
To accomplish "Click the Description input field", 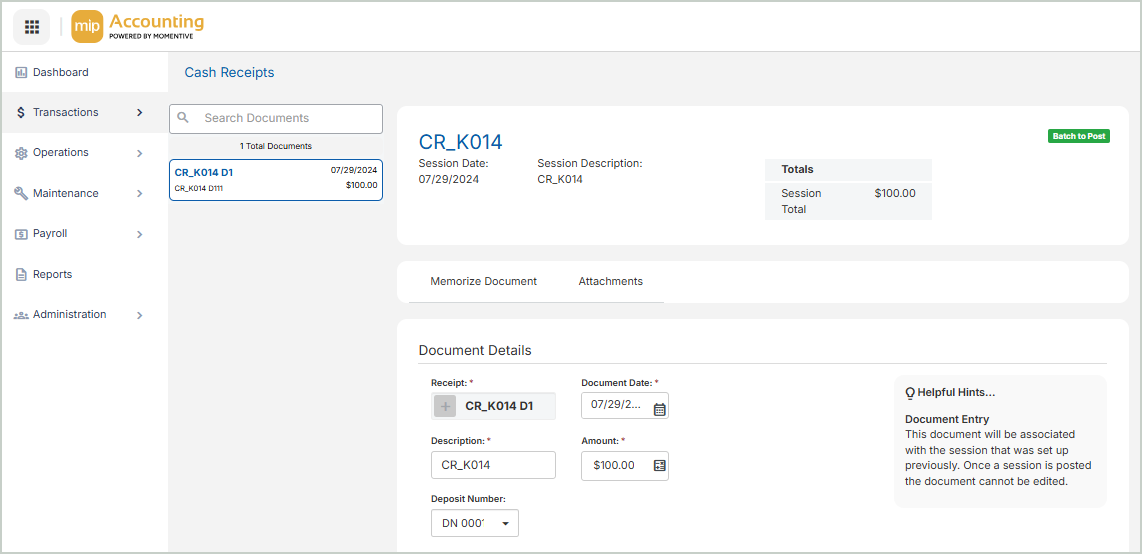I will click(x=493, y=465).
